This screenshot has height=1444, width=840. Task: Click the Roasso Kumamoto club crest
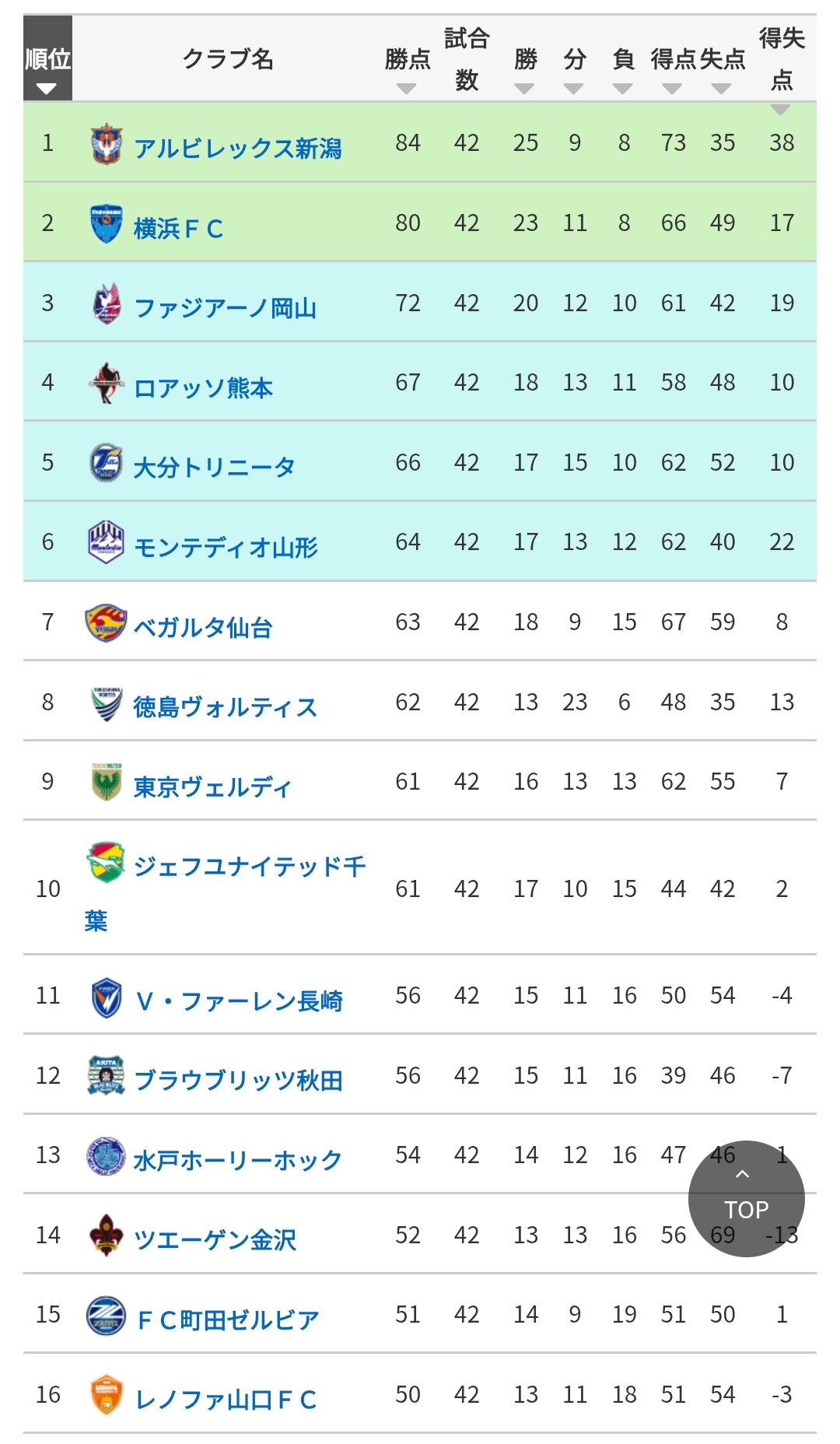pyautogui.click(x=107, y=384)
